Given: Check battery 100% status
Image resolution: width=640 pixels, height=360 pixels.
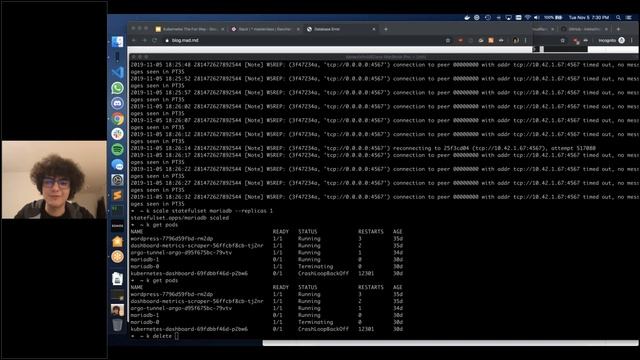Looking at the screenshot, I should pos(553,18).
